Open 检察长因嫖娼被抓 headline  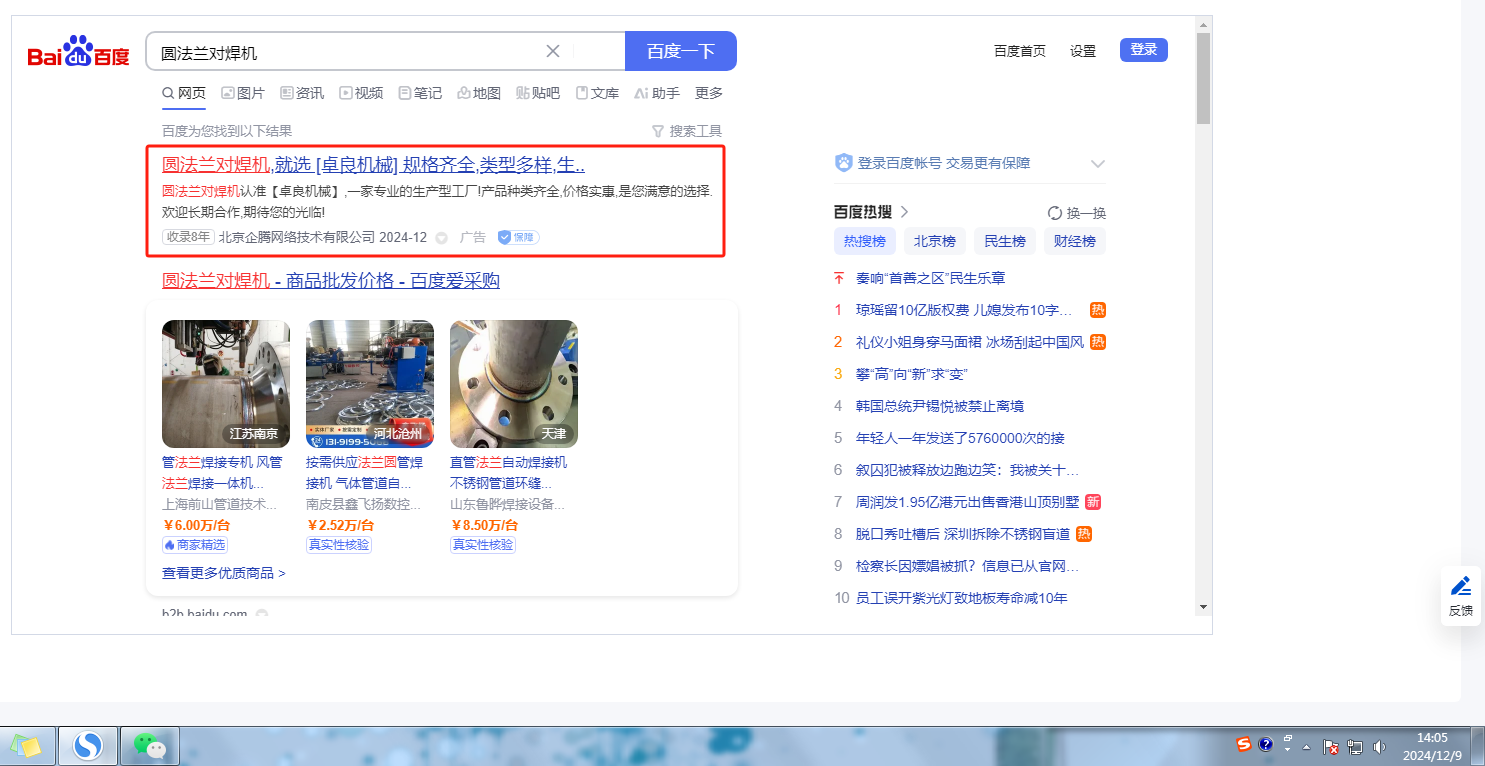point(967,566)
